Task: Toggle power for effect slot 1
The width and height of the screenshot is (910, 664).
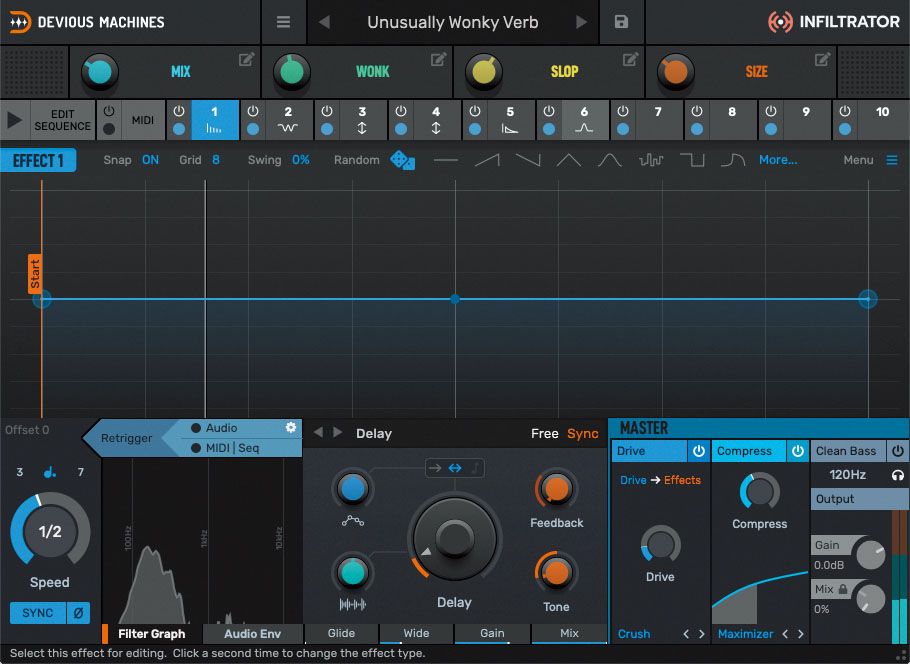Action: (179, 111)
